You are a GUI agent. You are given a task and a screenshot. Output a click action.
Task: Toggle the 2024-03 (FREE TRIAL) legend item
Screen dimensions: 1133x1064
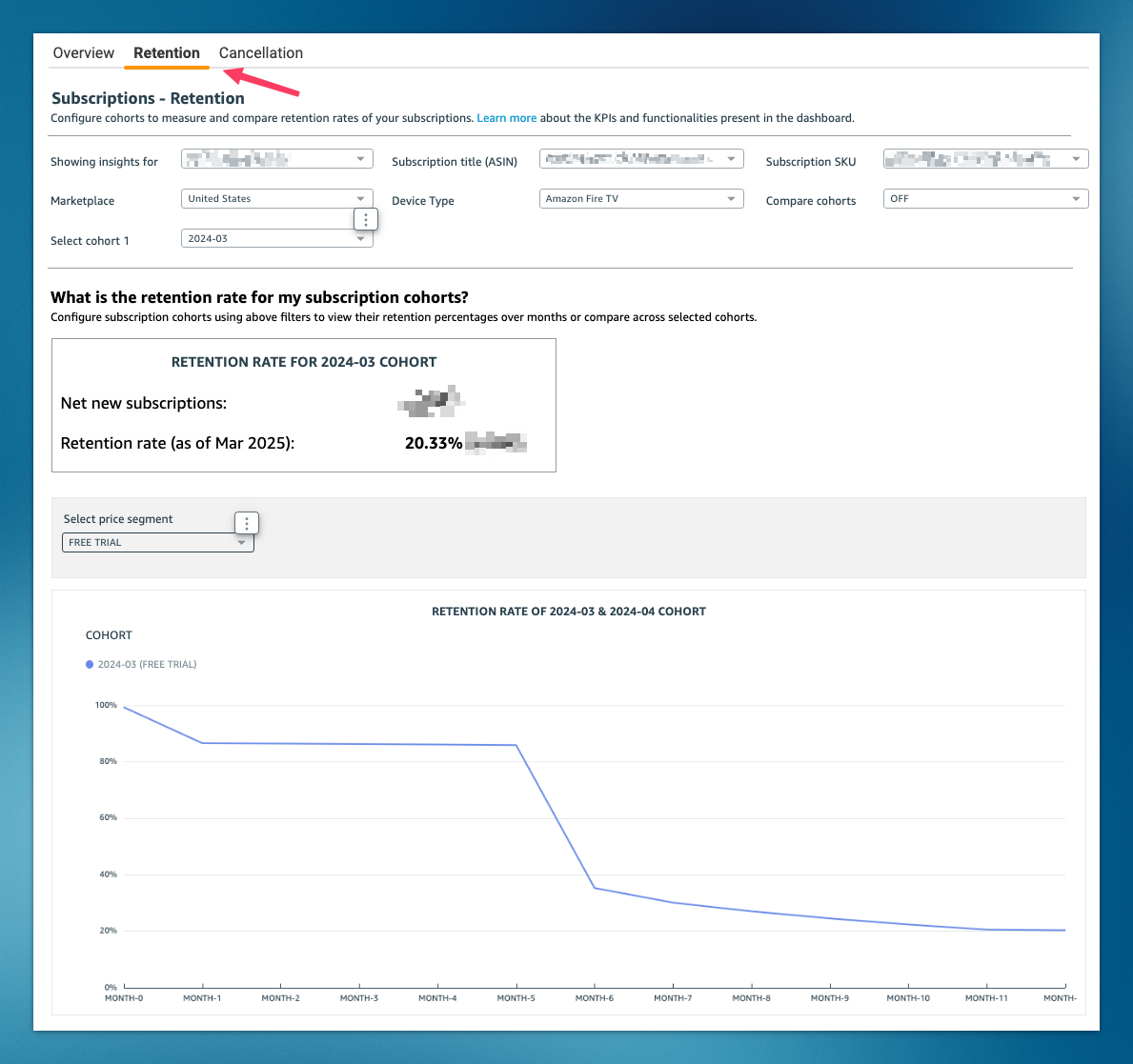pyautogui.click(x=141, y=664)
